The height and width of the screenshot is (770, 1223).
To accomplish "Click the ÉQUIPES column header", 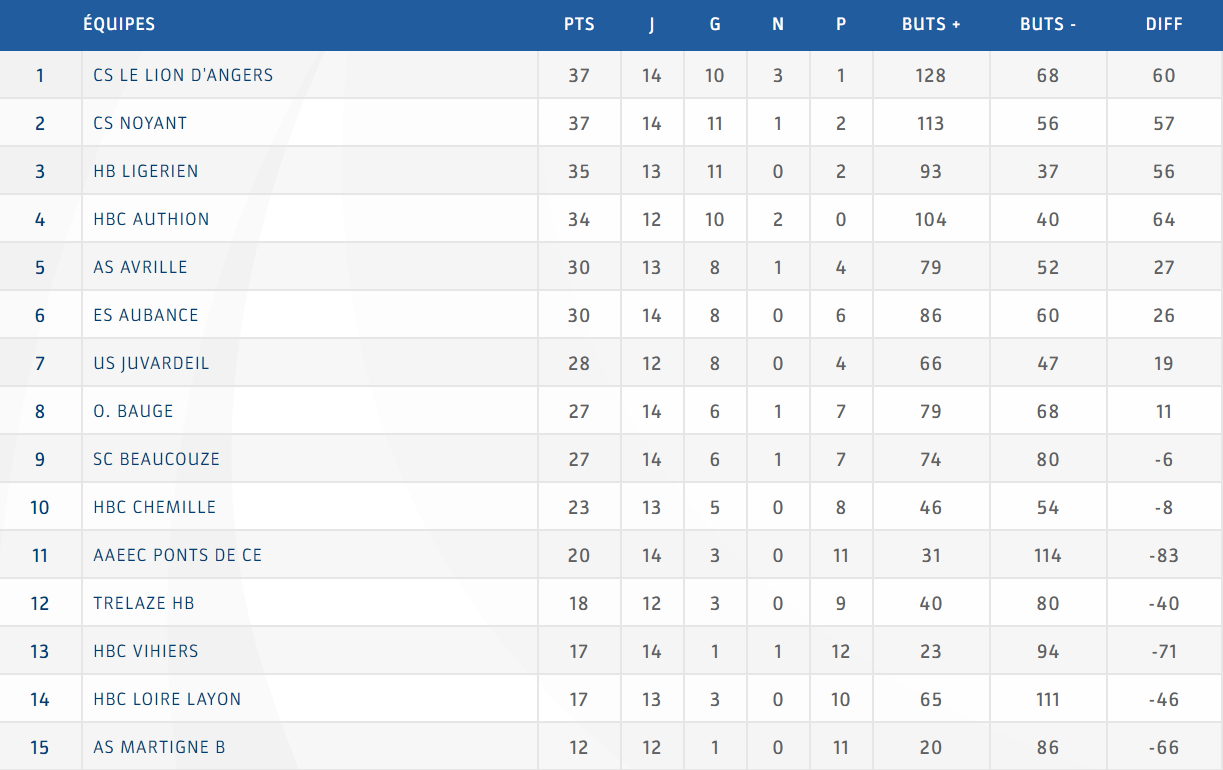I will click(x=119, y=24).
